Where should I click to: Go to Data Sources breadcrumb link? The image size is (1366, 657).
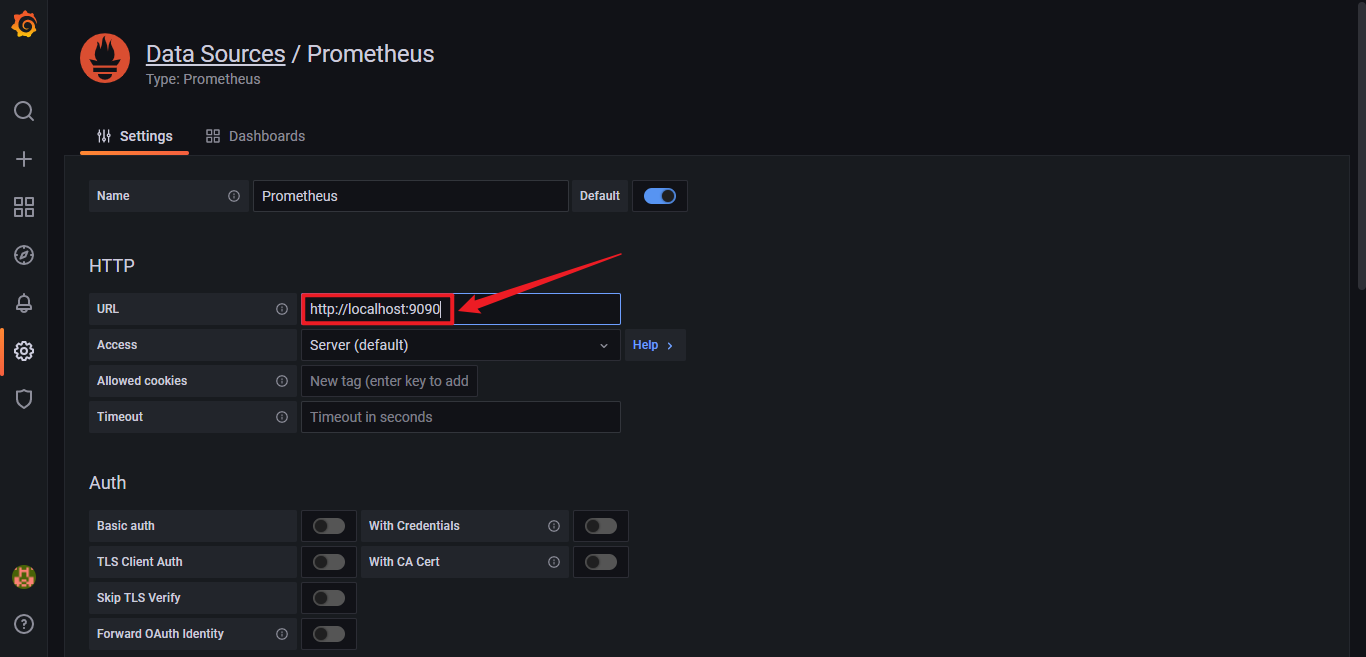pyautogui.click(x=216, y=54)
